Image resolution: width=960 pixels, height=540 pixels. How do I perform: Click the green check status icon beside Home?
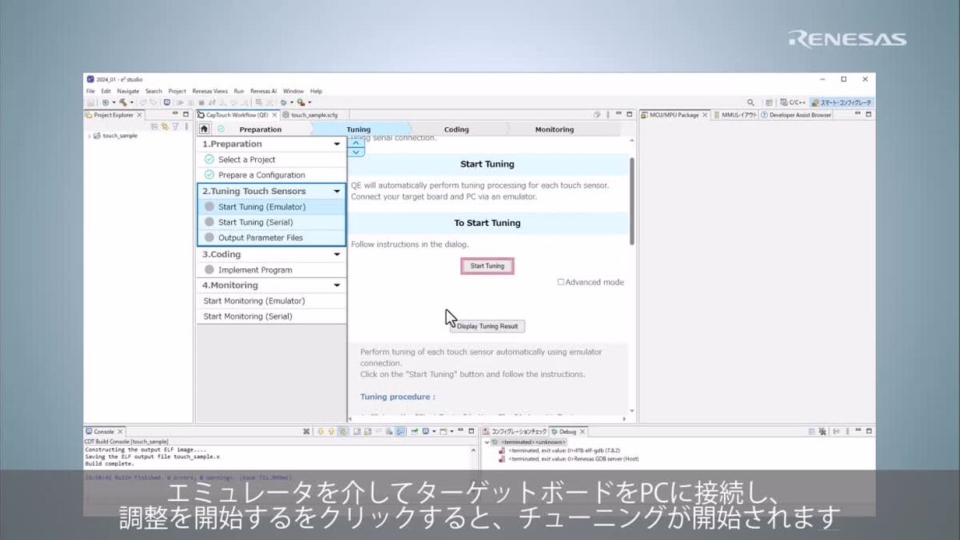(221, 129)
